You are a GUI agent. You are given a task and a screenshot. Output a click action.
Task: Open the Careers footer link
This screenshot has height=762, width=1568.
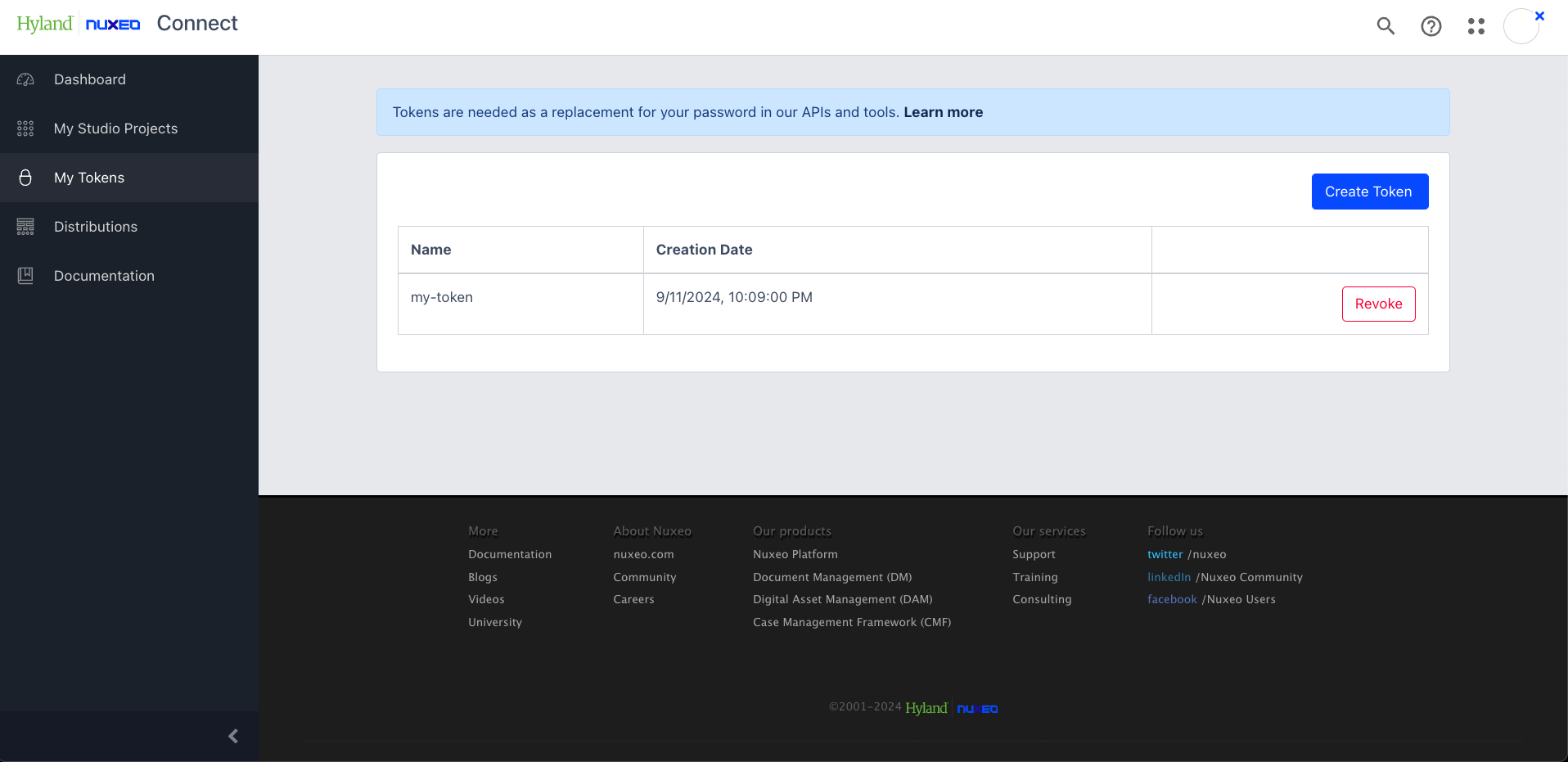click(x=633, y=599)
